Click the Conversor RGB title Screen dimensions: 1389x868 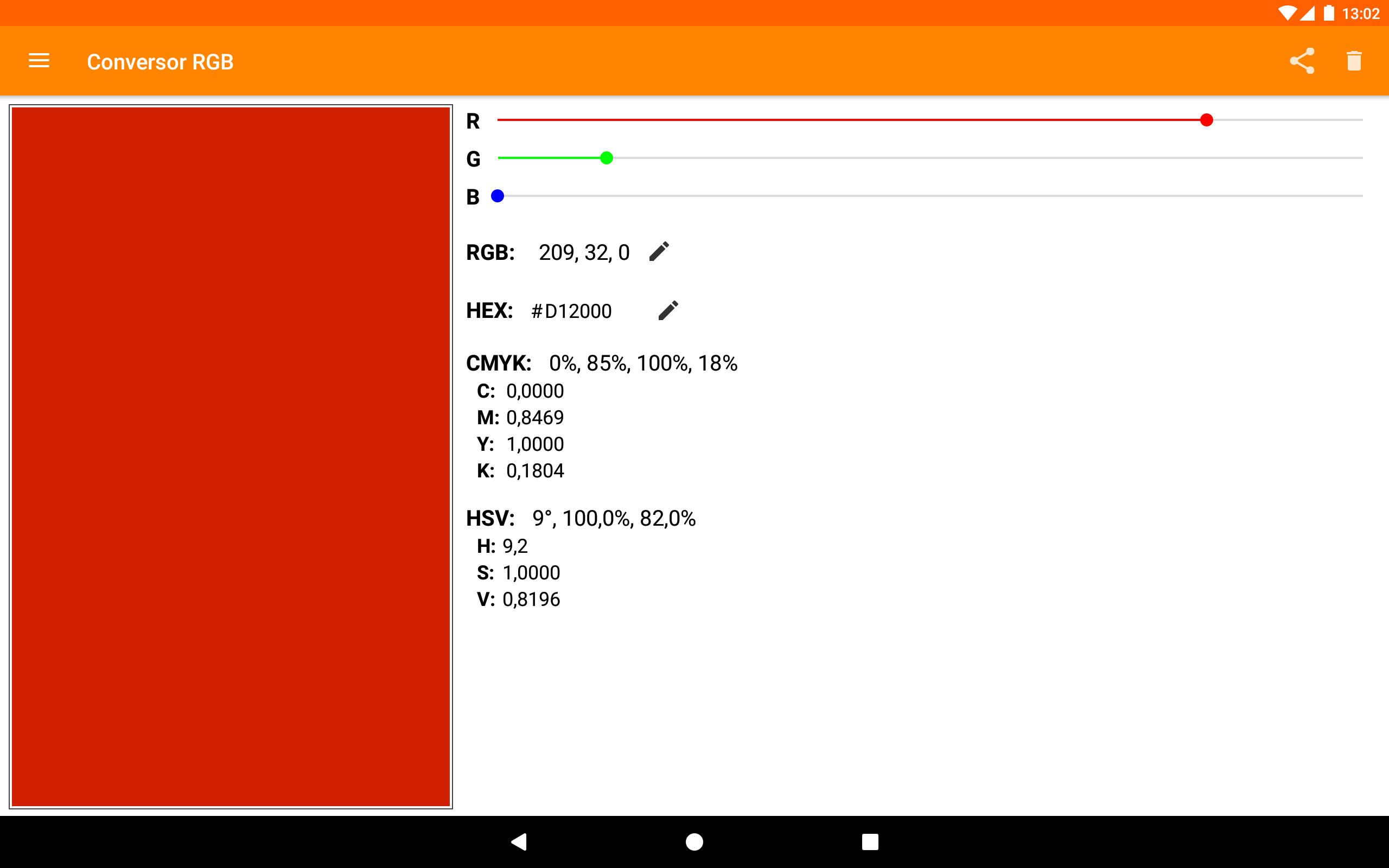160,62
